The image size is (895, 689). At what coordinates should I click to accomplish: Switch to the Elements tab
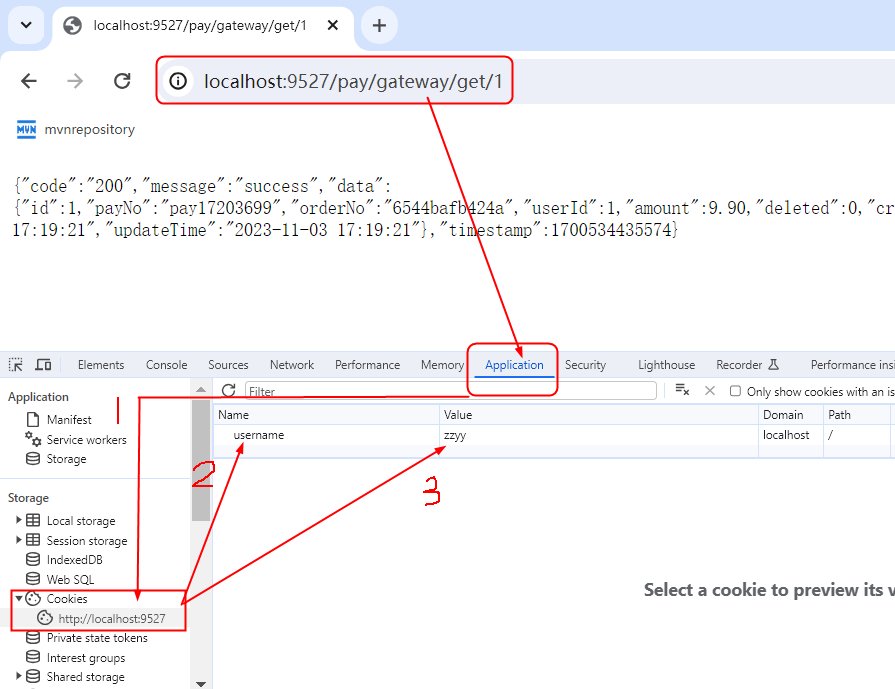[x=101, y=365]
